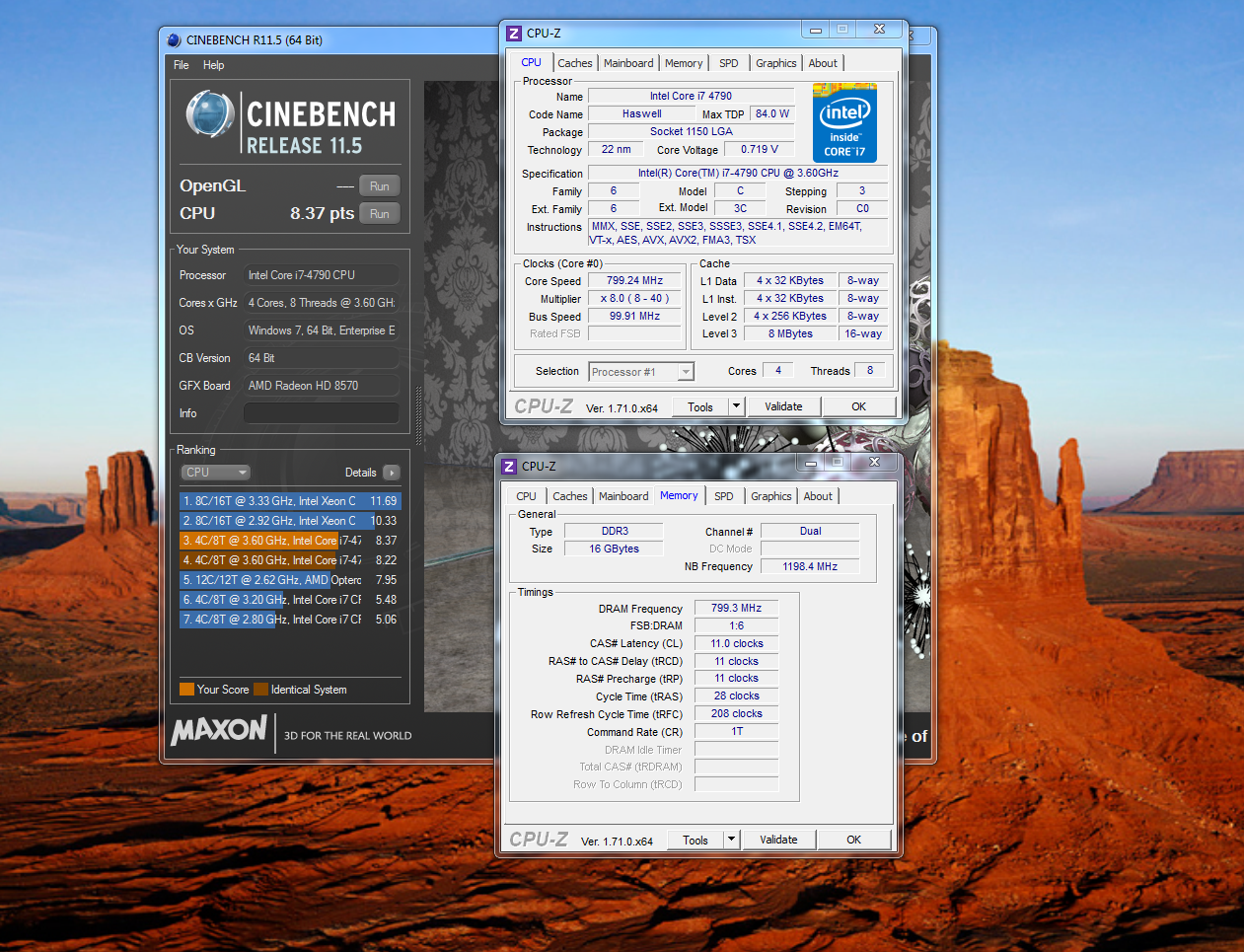Switch to Memory tab in upper CPU-Z window

684,63
